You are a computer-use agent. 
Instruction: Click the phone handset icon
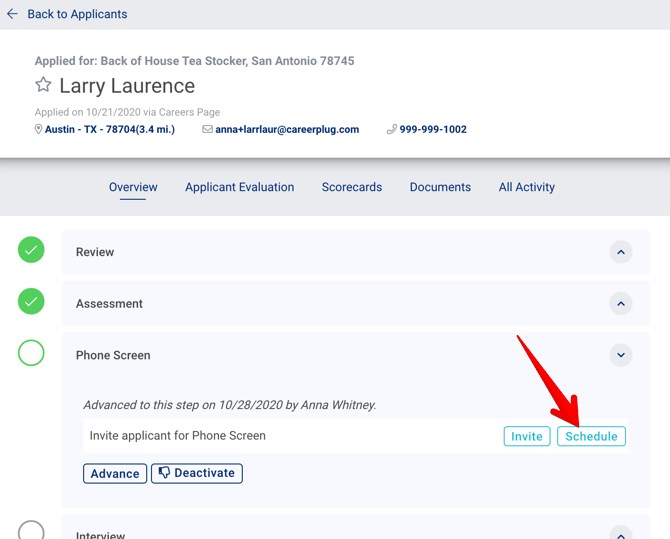[392, 129]
